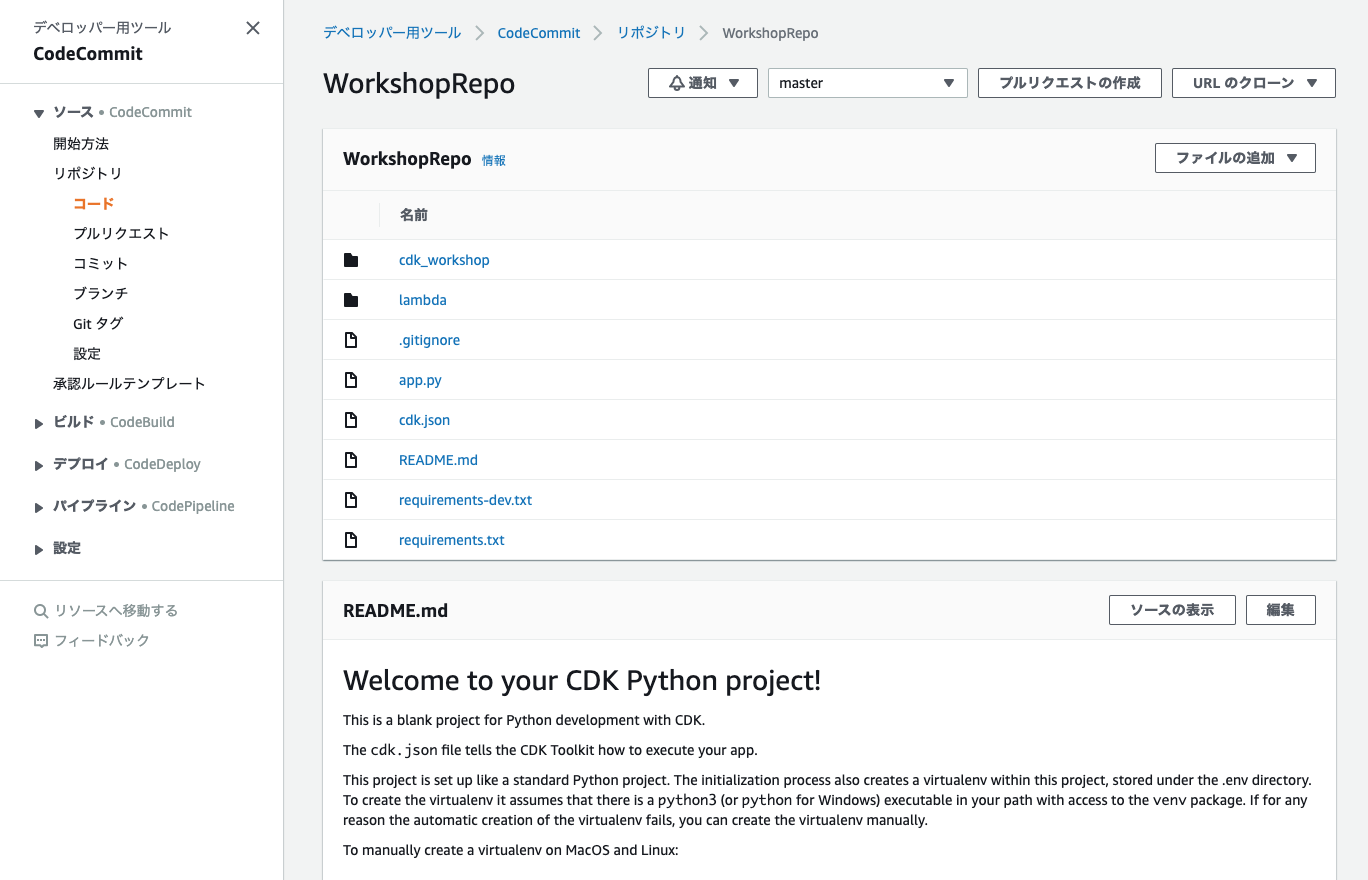Select コード in the sidebar
The width and height of the screenshot is (1368, 880).
pos(94,204)
